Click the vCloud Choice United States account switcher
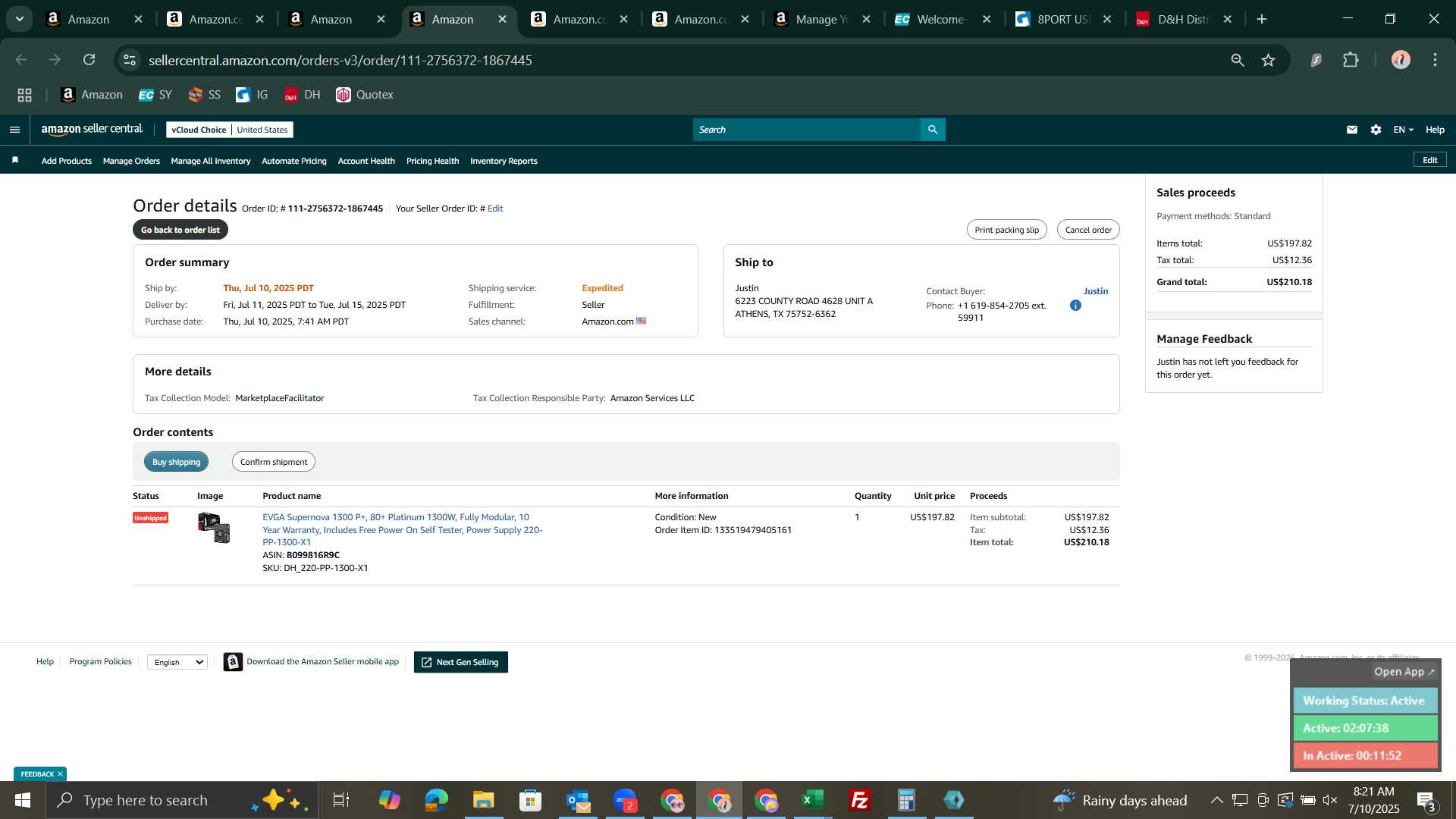The width and height of the screenshot is (1456, 819). point(230,130)
